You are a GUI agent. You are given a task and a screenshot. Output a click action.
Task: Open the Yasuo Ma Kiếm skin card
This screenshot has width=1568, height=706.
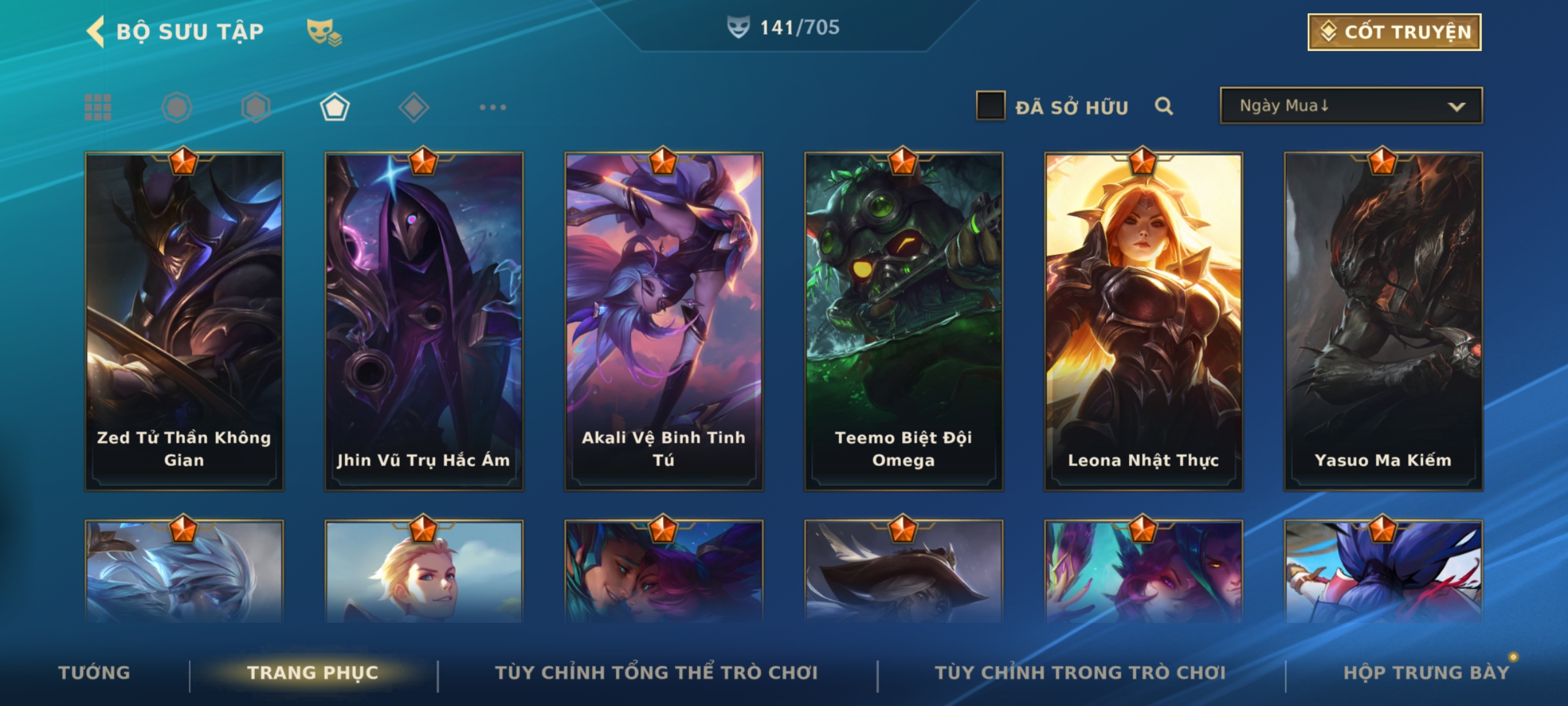[1383, 321]
